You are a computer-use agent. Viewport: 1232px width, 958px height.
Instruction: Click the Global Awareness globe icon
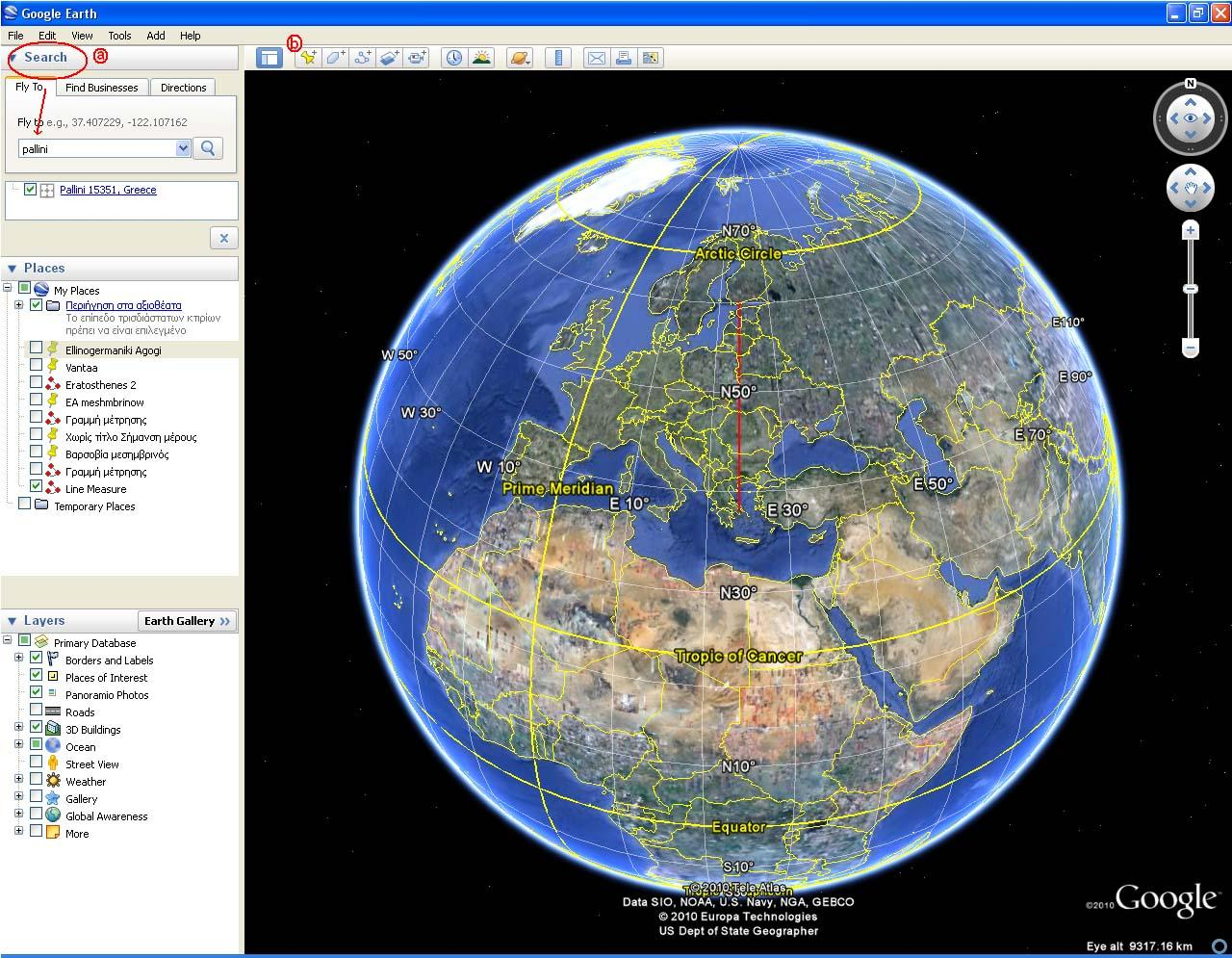coord(53,816)
